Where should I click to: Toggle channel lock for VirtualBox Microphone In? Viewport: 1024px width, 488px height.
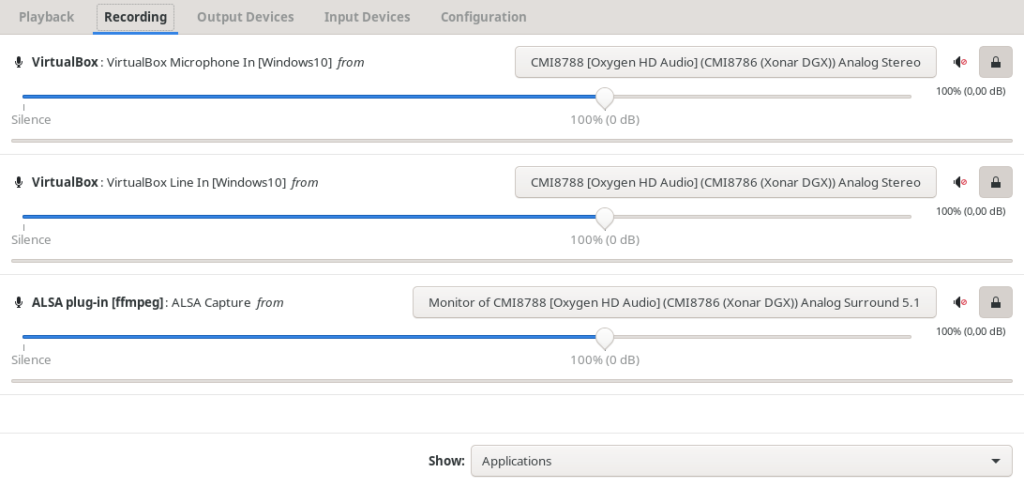coord(994,62)
